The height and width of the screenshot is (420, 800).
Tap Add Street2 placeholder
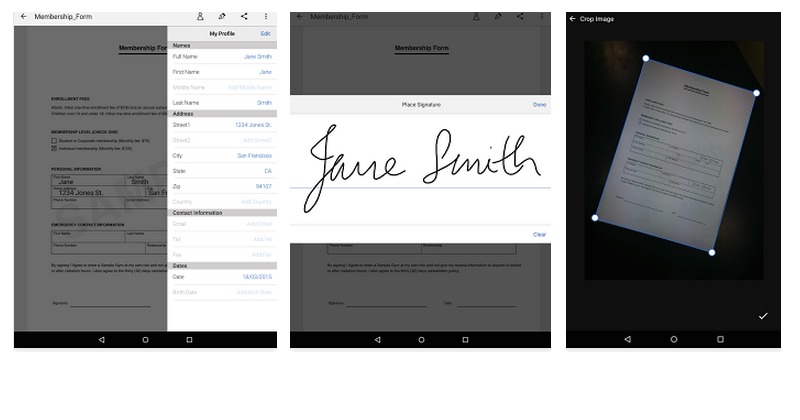pyautogui.click(x=257, y=140)
